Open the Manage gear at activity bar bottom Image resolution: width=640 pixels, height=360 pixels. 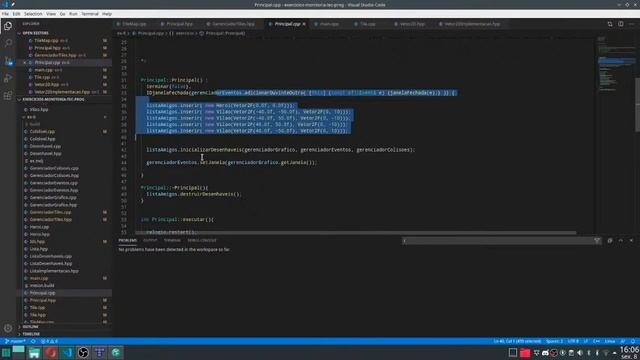(8, 328)
